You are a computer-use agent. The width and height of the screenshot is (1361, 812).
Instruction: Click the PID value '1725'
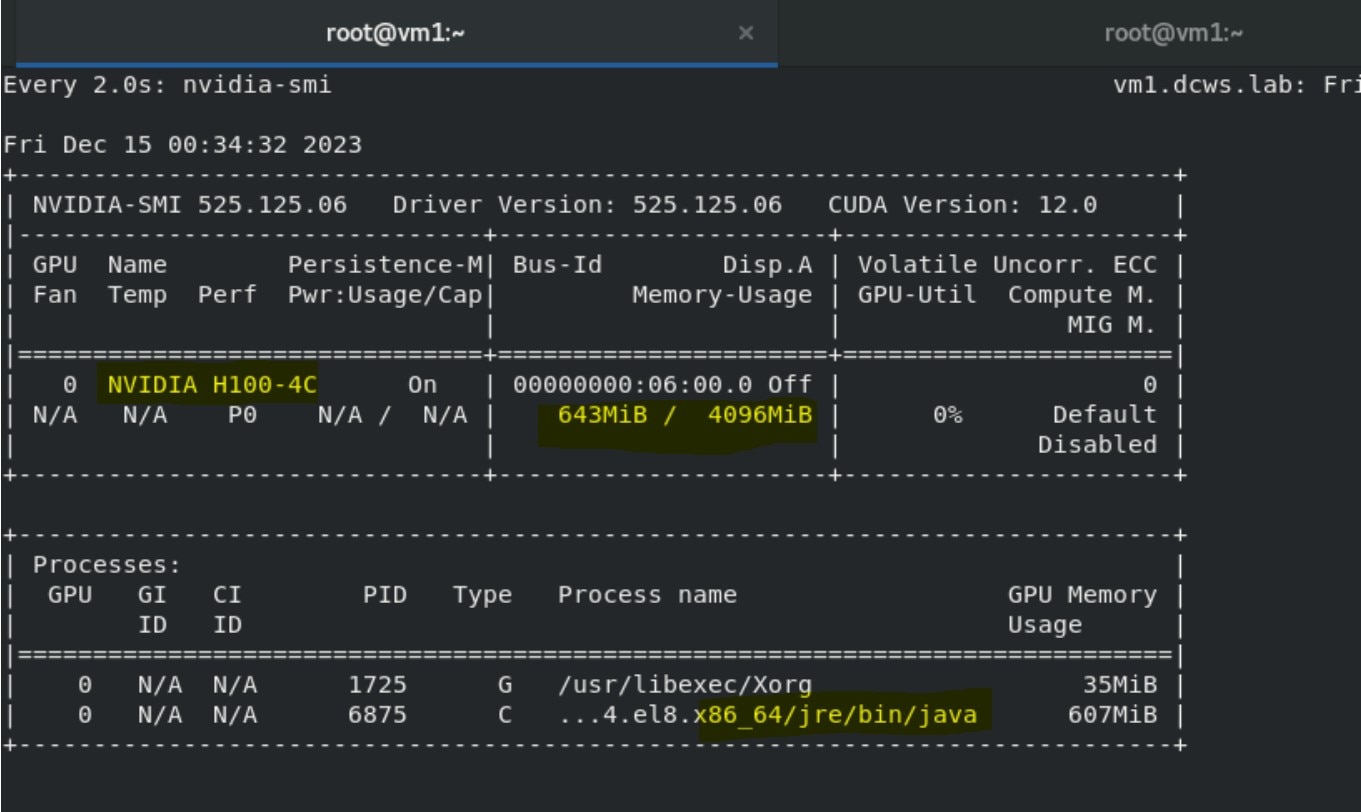[x=377, y=685]
